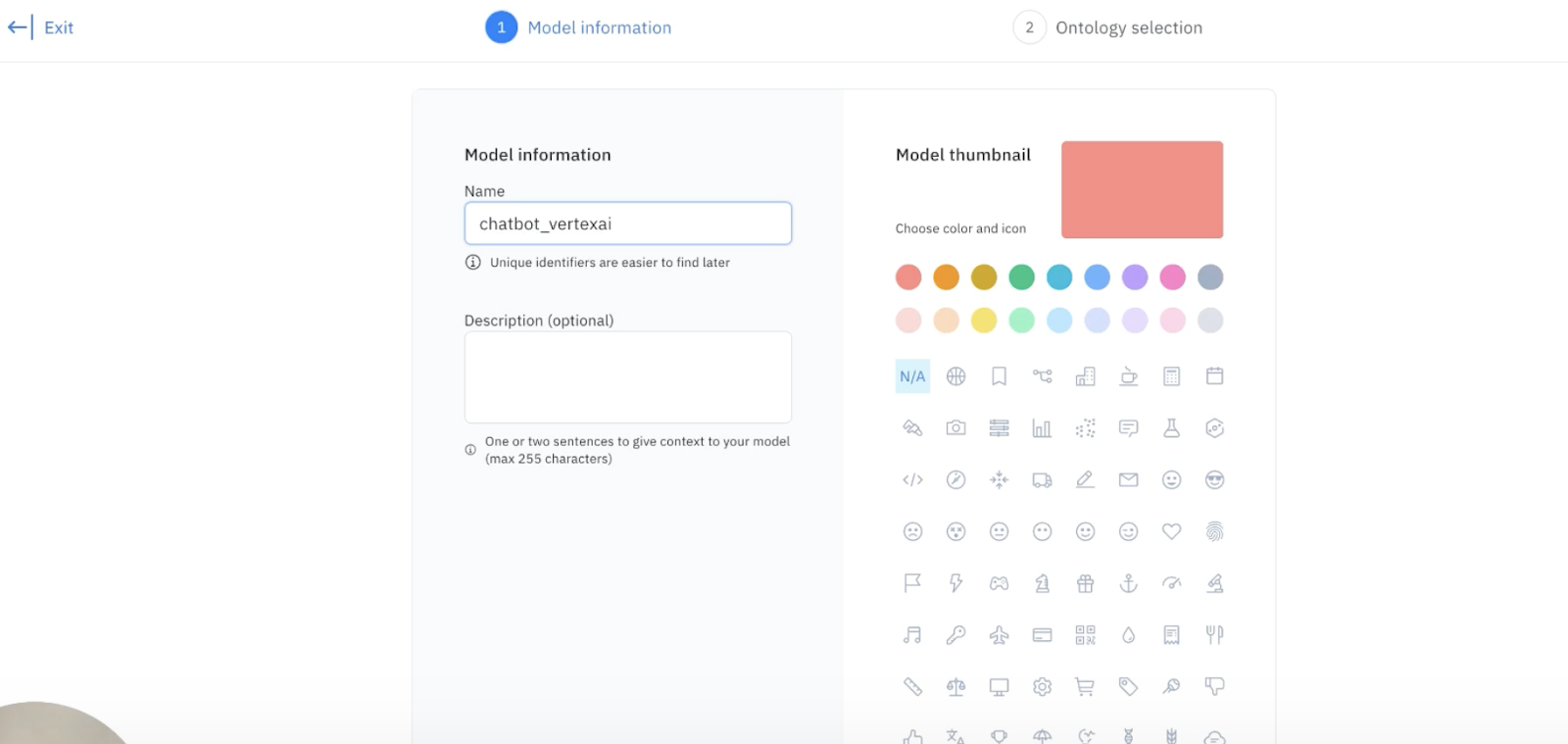The width and height of the screenshot is (1568, 744).
Task: Choose the lightning bolt icon
Action: 956,583
